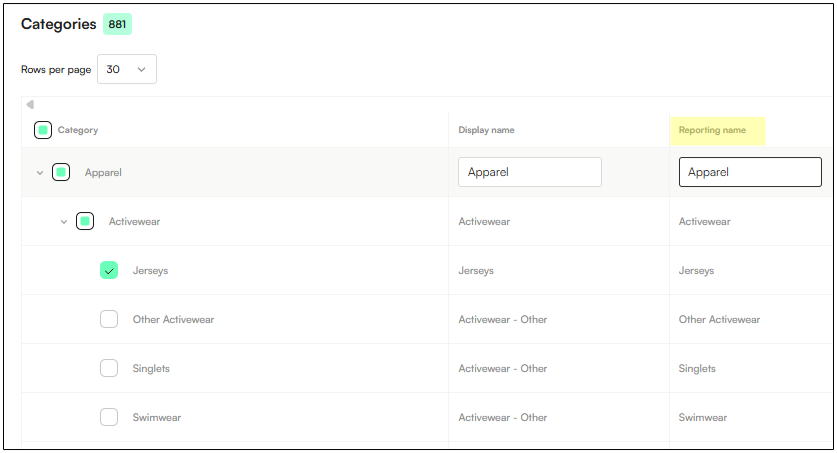Edit the Apparel reporting name field

pos(750,172)
